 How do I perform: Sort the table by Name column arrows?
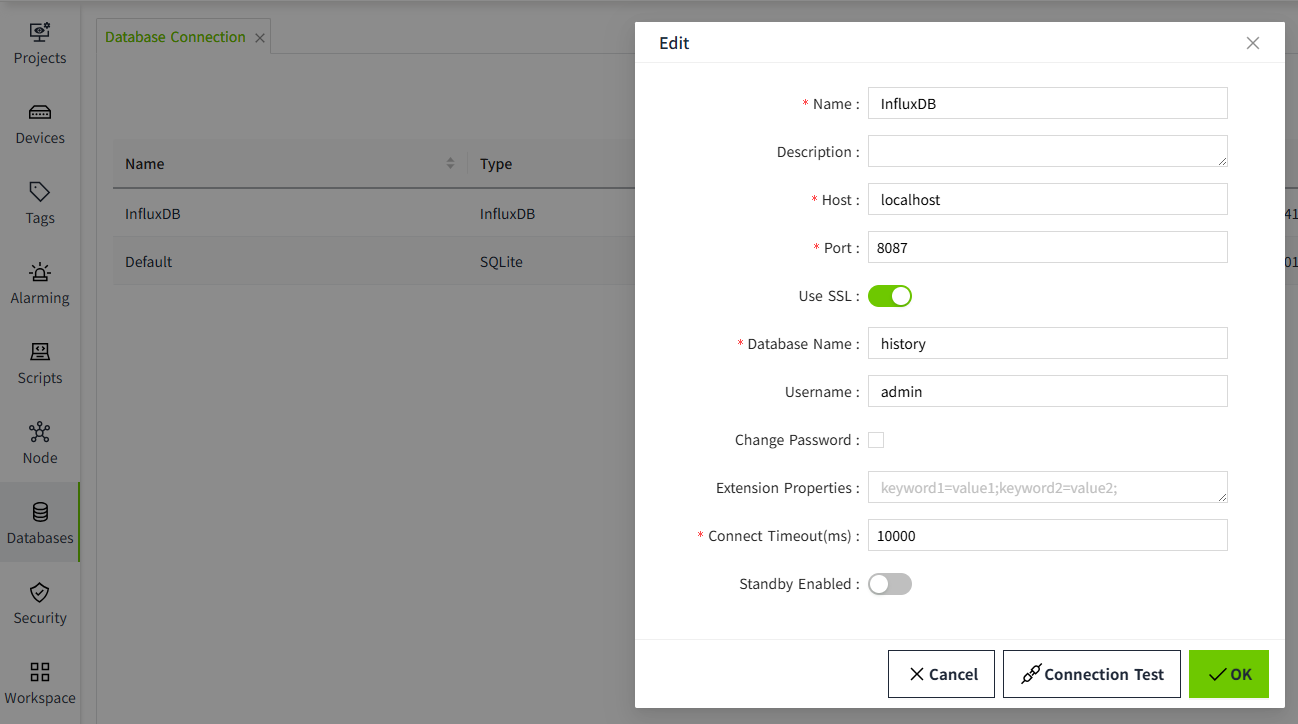450,164
